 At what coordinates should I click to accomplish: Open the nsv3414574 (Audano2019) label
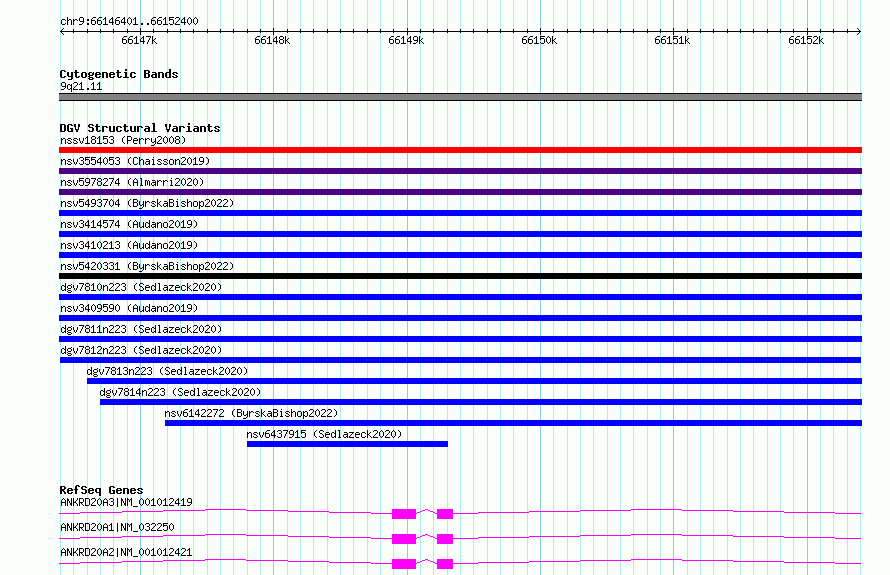click(129, 224)
